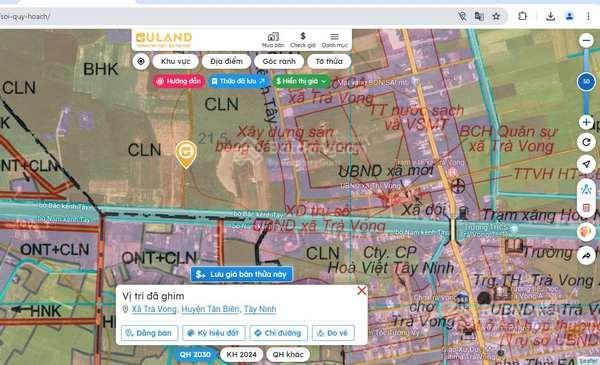
Task: Open the Danh mục hamburger menu
Action: tap(334, 40)
